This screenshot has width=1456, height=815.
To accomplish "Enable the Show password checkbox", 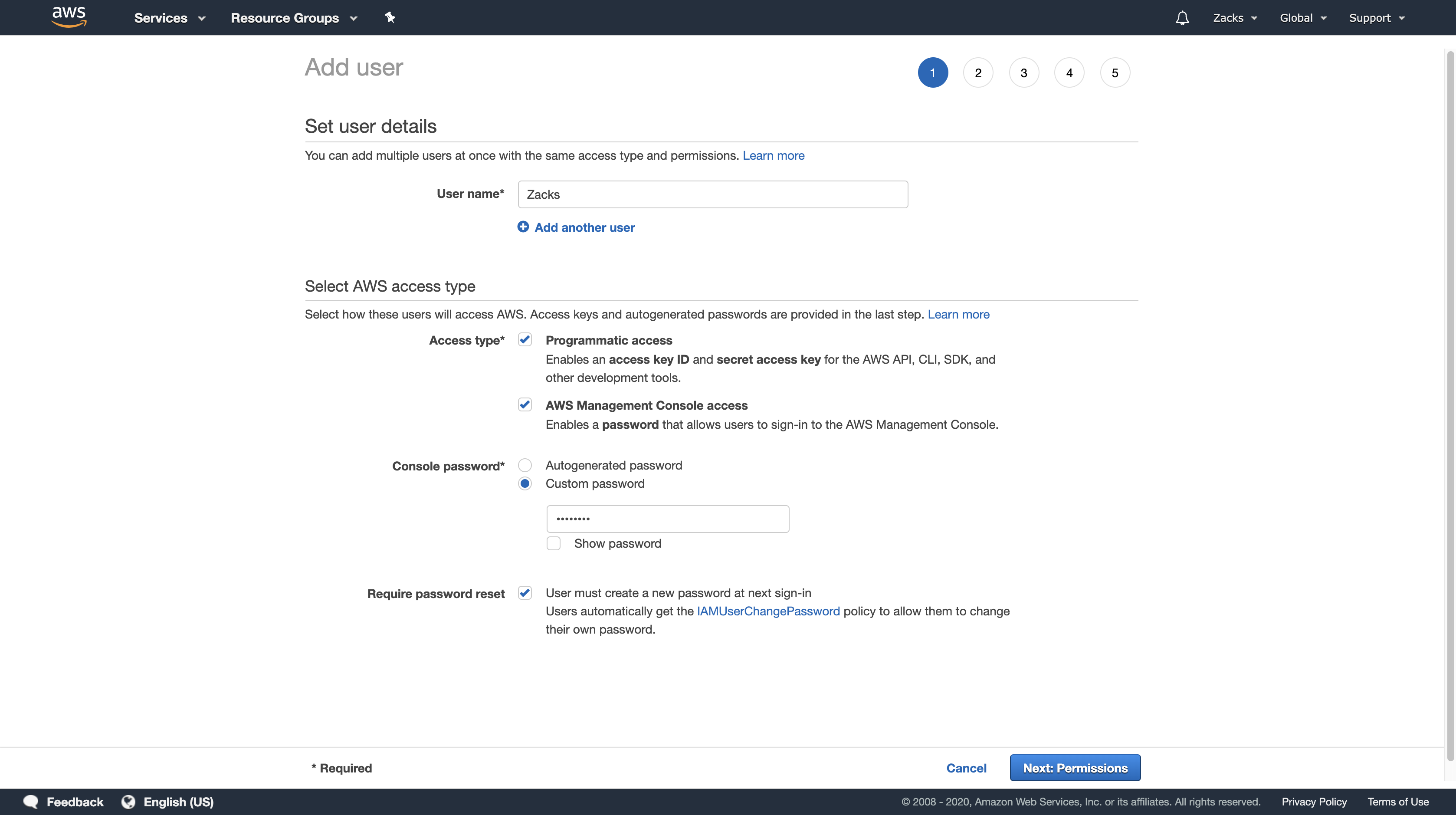I will 553,543.
